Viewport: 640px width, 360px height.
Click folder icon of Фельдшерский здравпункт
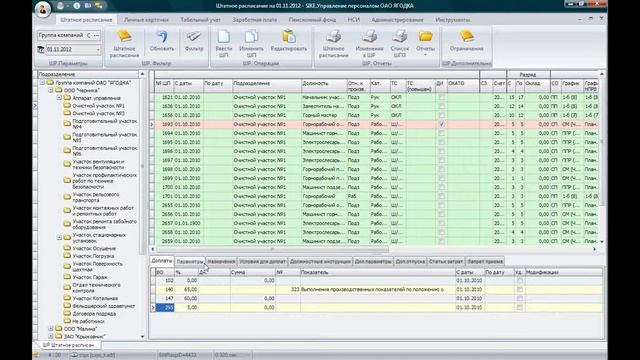pos(67,306)
